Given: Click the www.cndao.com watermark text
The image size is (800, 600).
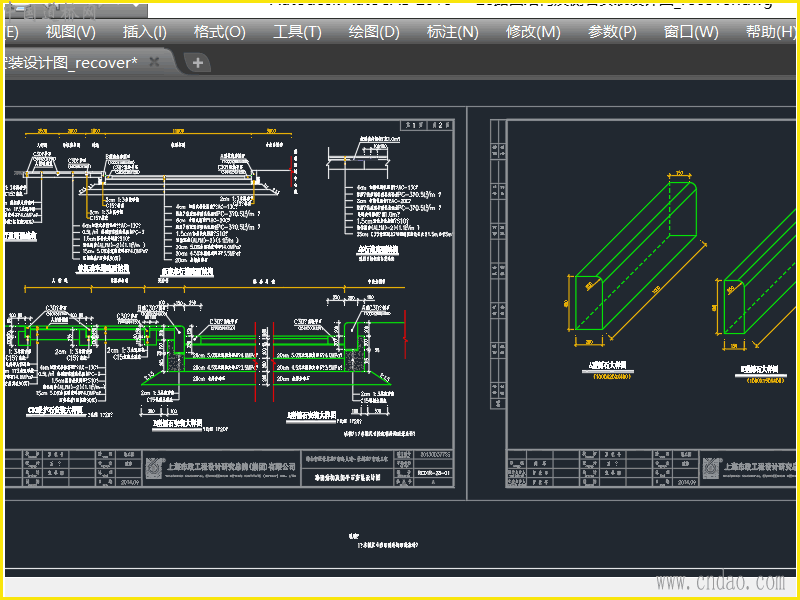Looking at the screenshot, I should (719, 581).
